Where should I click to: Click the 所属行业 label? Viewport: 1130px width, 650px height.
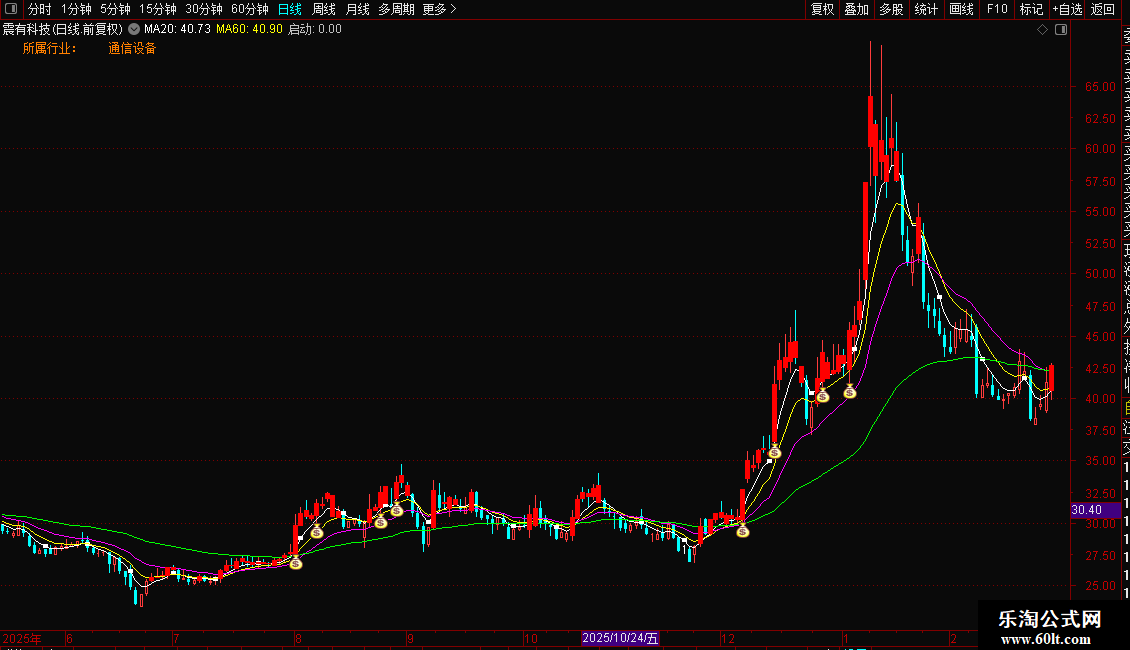pyautogui.click(x=49, y=48)
